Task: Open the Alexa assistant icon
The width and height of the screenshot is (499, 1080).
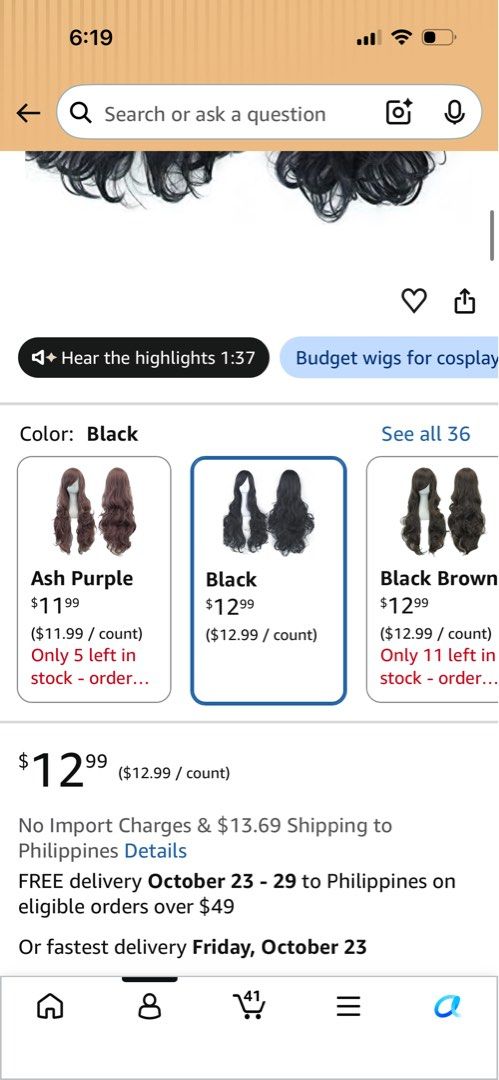Action: coord(448,1008)
